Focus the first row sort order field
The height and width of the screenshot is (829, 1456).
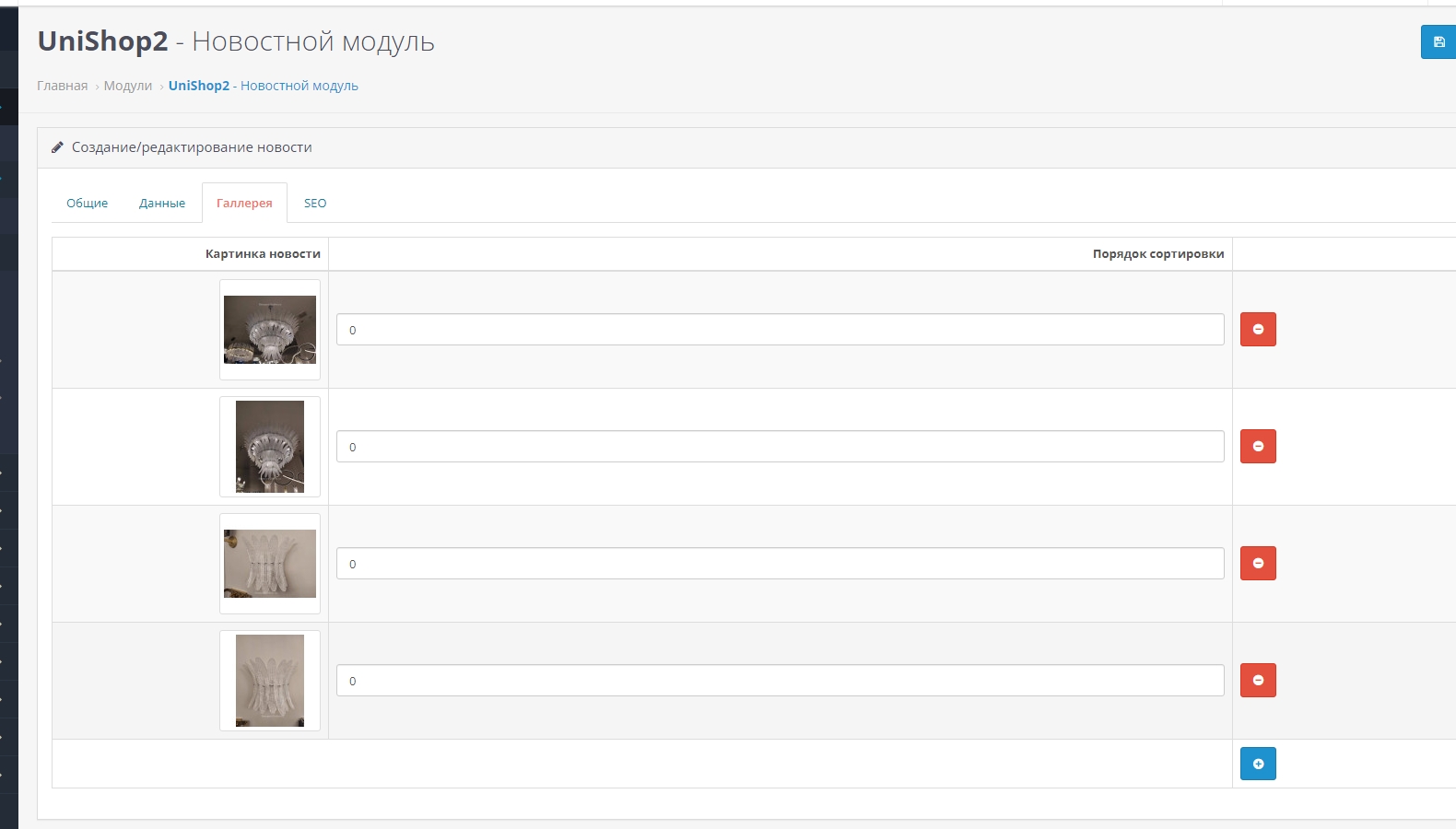(x=780, y=330)
